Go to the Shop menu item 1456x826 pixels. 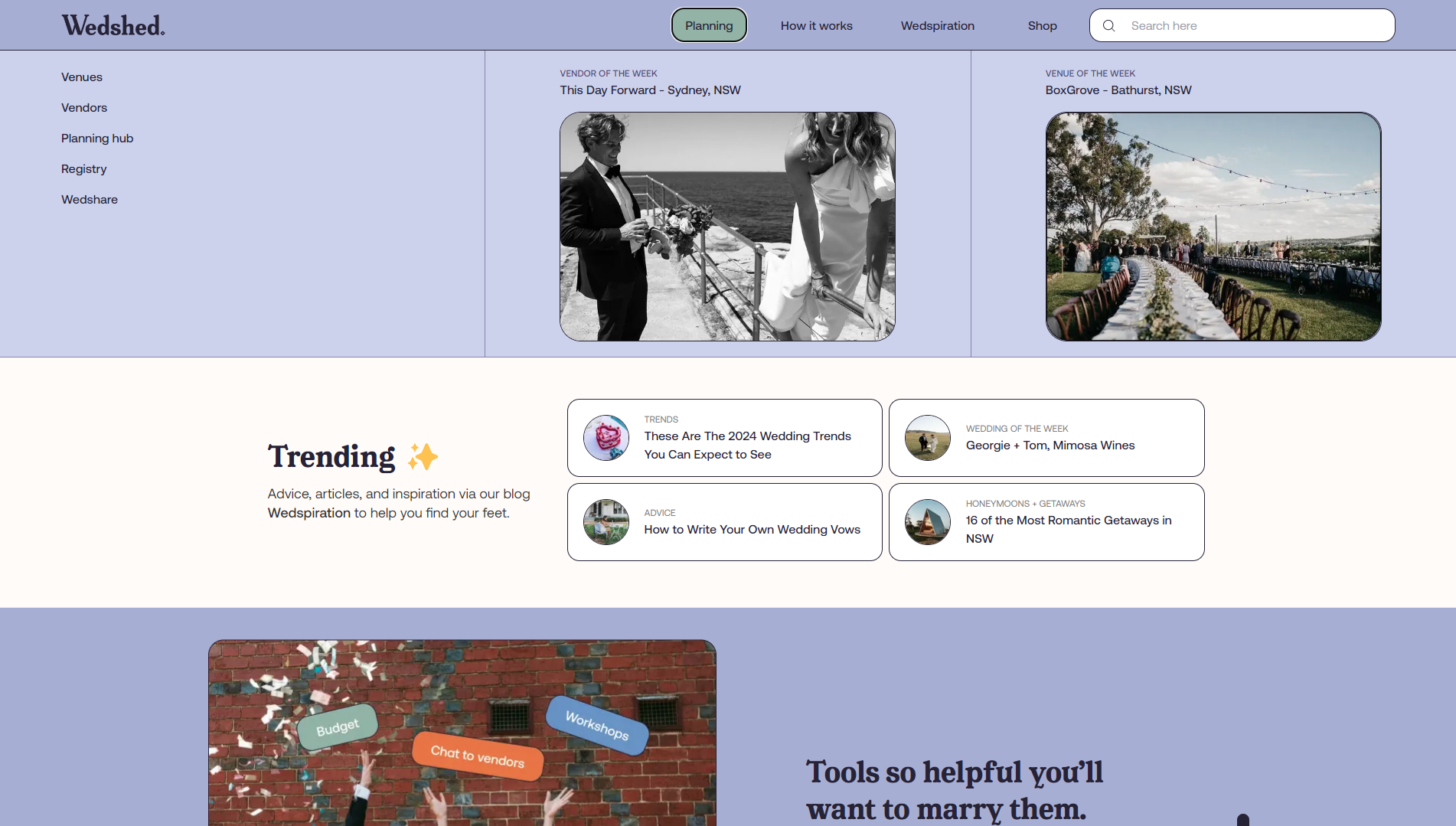pos(1042,25)
